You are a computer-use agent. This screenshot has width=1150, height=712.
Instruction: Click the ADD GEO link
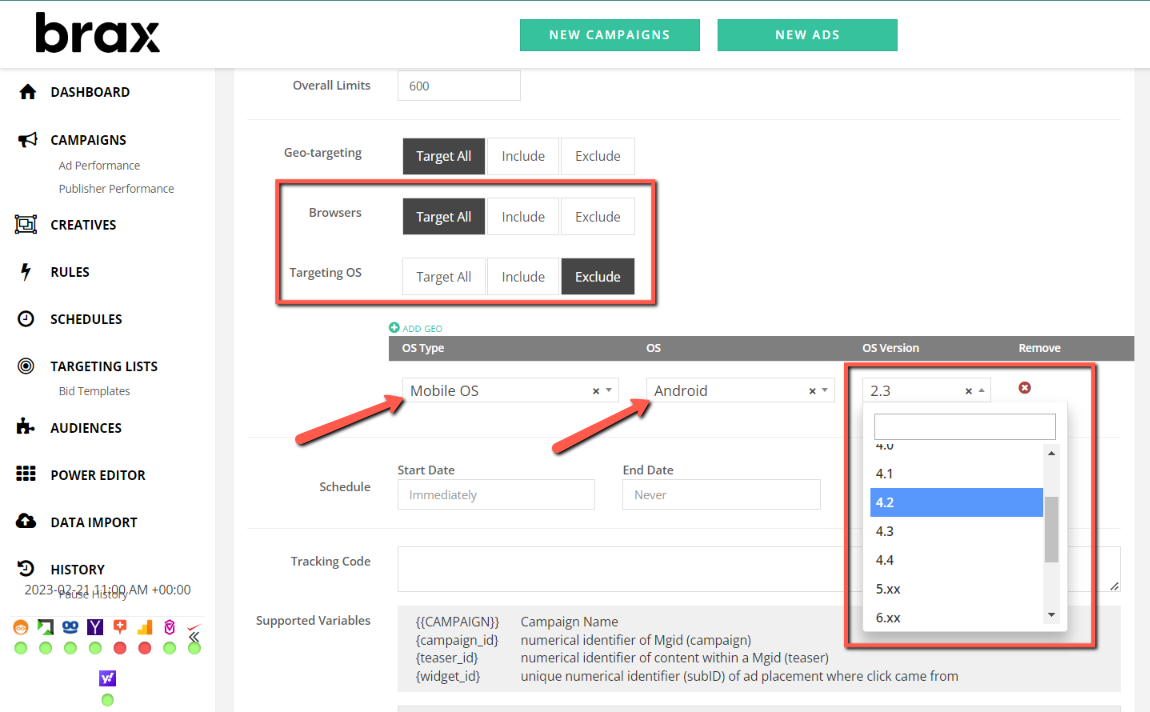pos(415,328)
